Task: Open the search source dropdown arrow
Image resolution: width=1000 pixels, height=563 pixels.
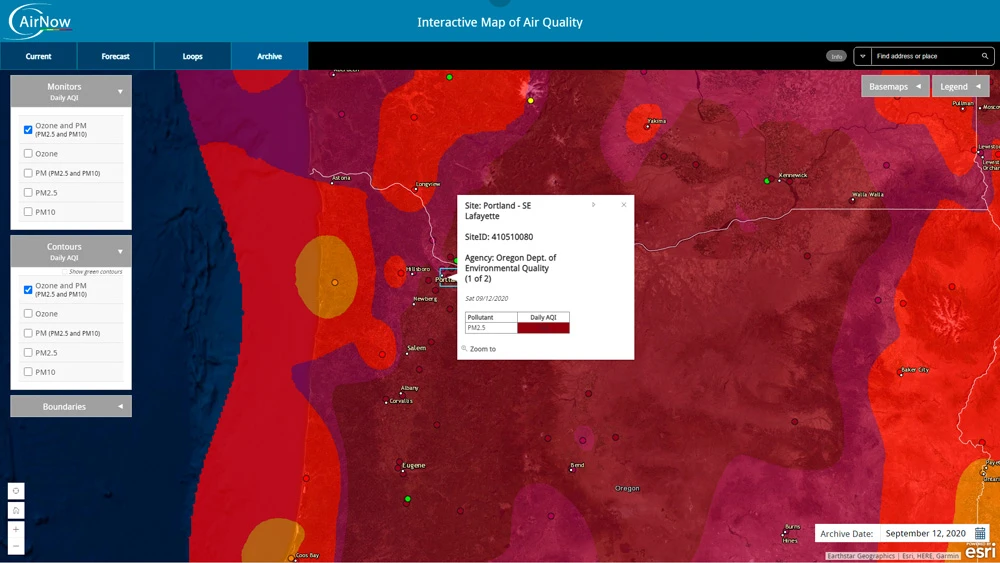Action: [x=862, y=56]
